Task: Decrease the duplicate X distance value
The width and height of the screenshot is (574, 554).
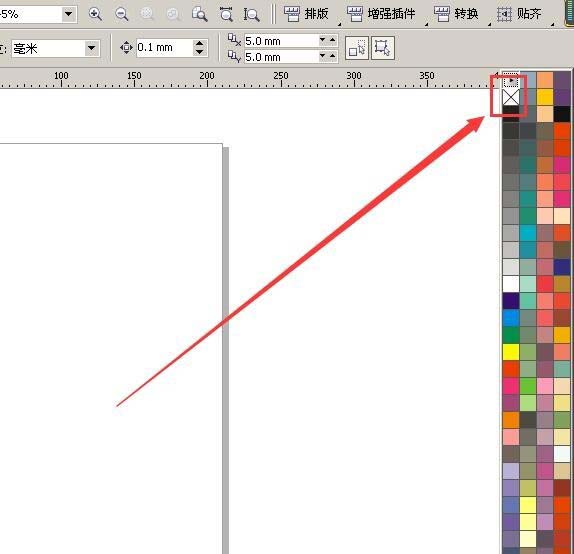Action: pos(323,39)
